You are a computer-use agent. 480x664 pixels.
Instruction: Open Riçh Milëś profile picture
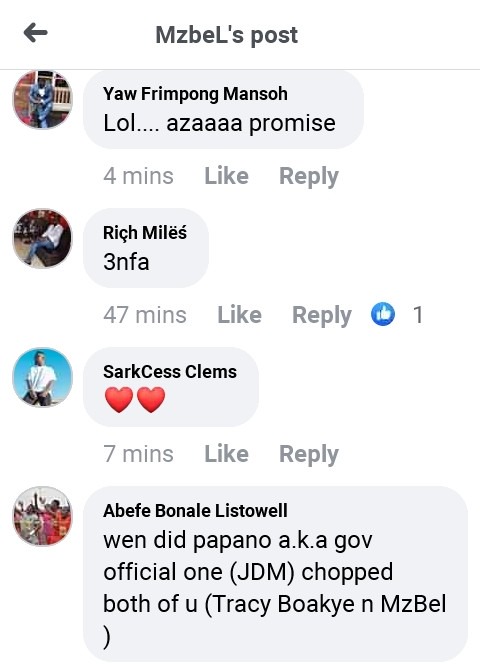click(42, 238)
